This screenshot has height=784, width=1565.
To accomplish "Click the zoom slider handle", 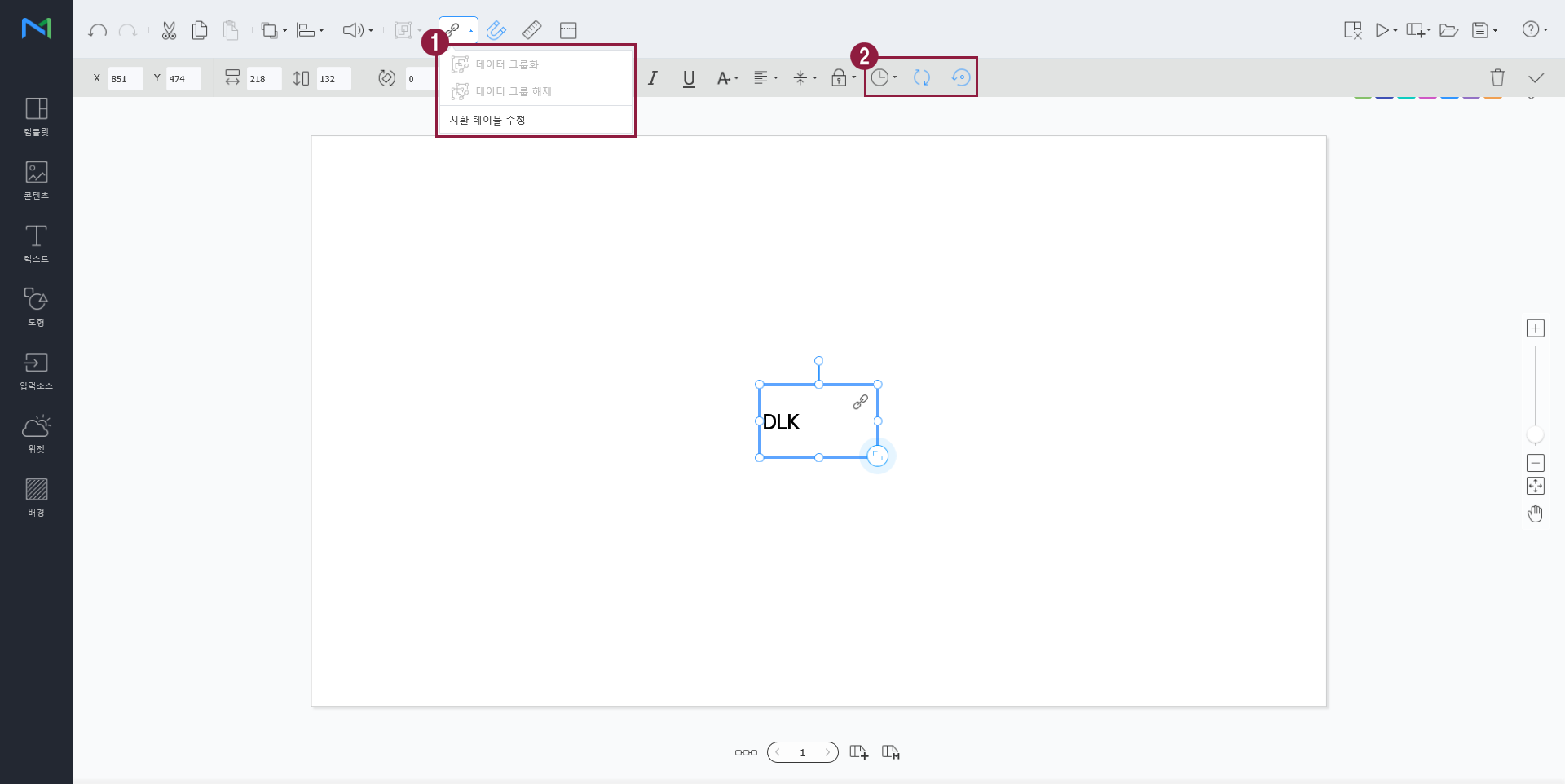I will (x=1535, y=434).
